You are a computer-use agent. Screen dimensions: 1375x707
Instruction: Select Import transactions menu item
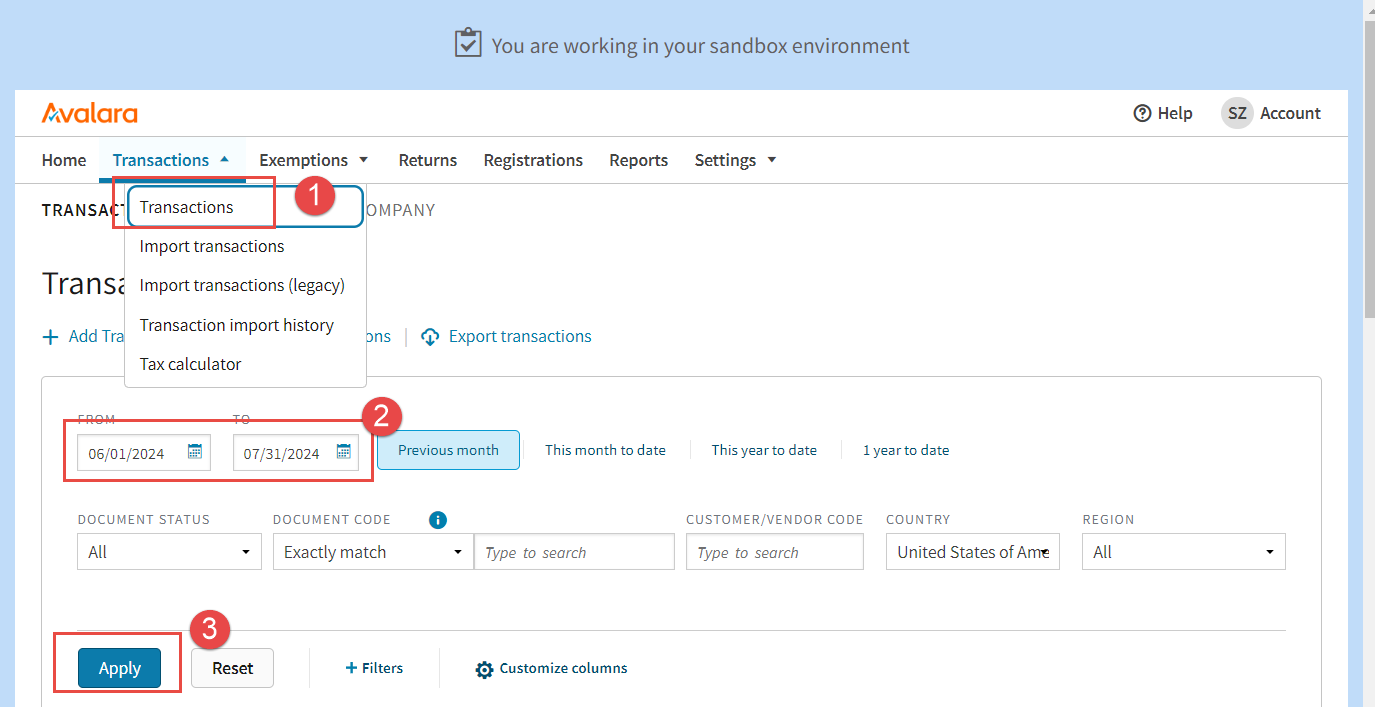(245, 246)
